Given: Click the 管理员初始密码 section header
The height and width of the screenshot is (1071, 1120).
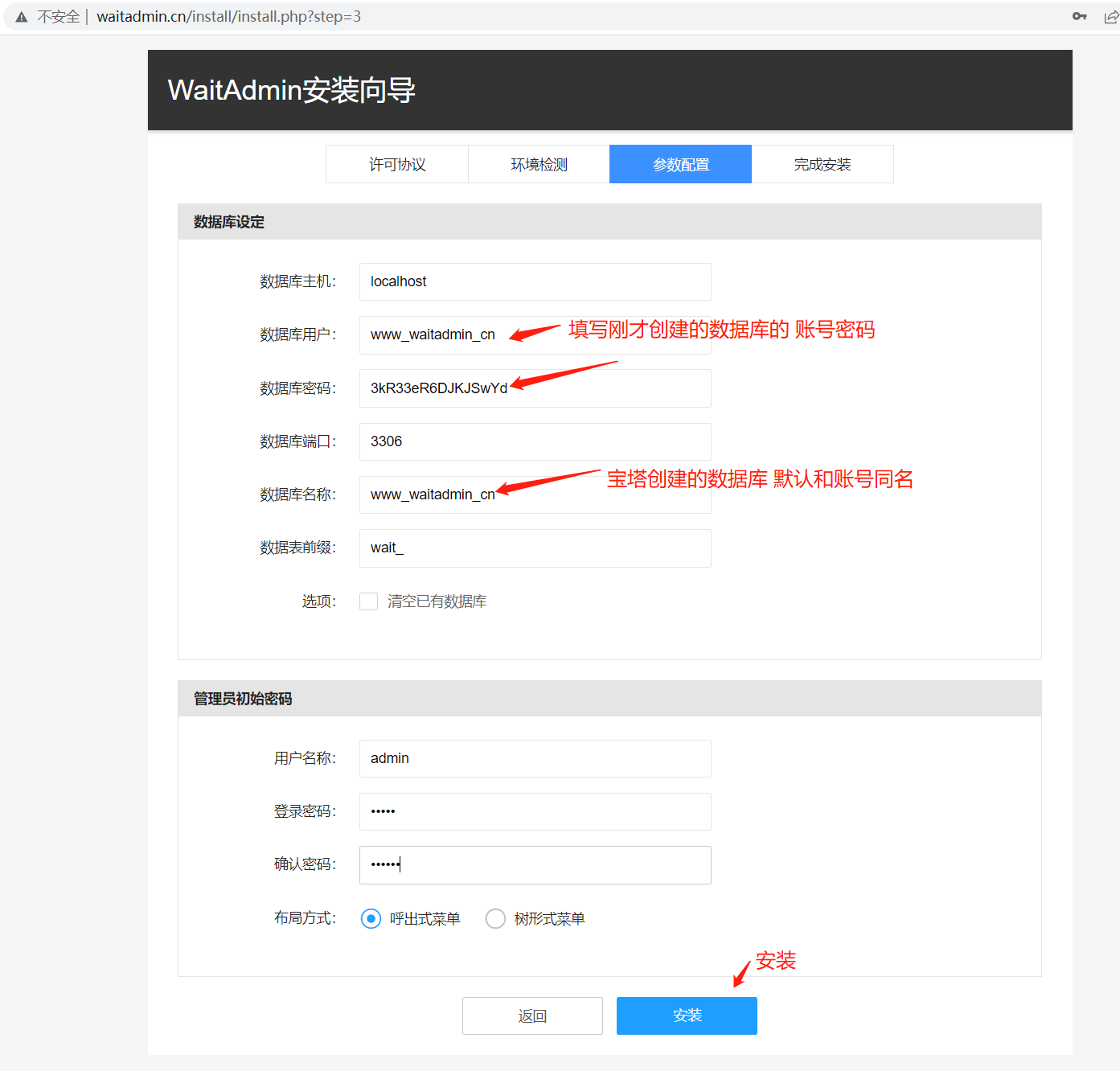Looking at the screenshot, I should [609, 699].
